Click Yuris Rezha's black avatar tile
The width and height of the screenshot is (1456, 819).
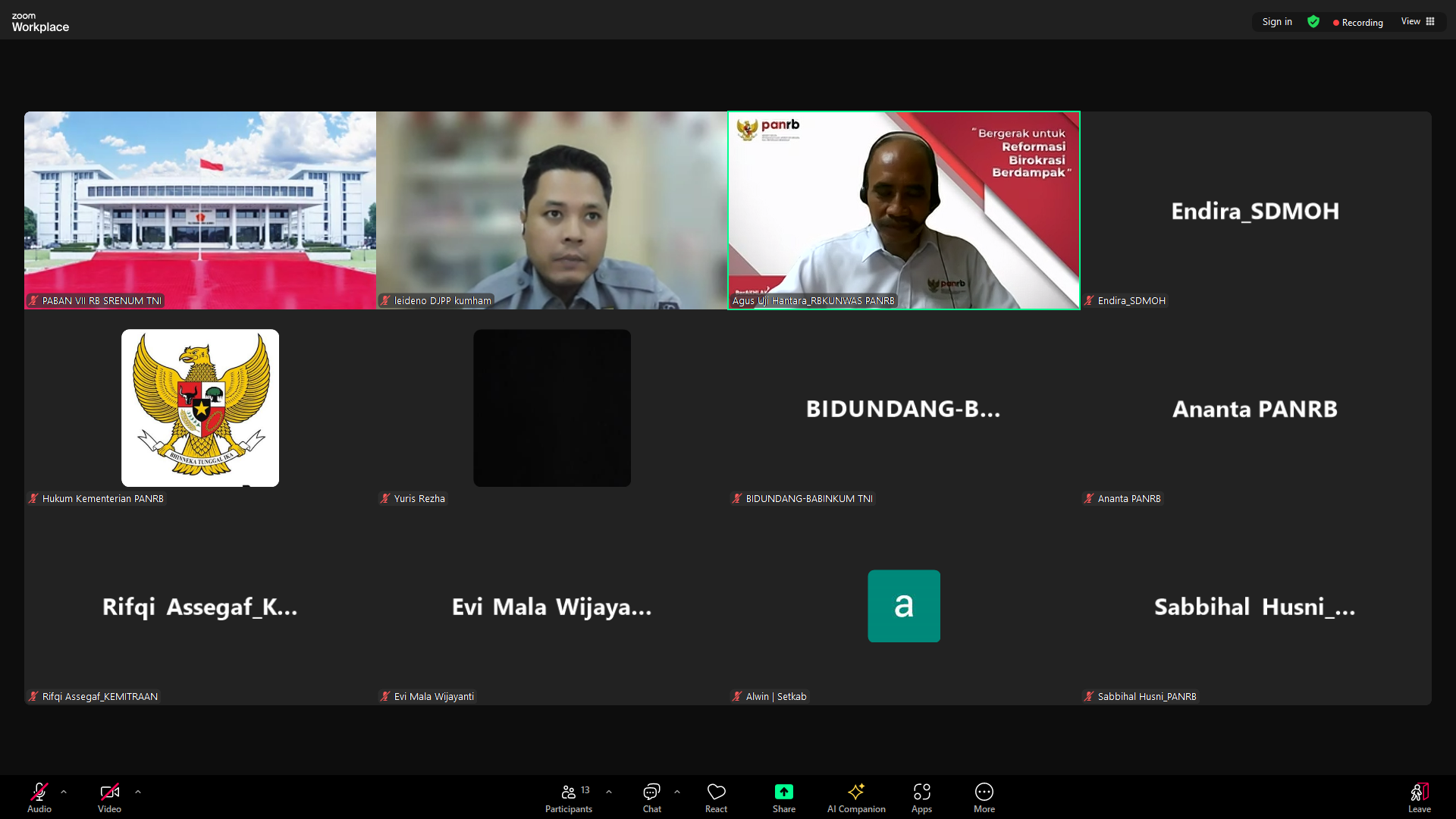point(552,408)
